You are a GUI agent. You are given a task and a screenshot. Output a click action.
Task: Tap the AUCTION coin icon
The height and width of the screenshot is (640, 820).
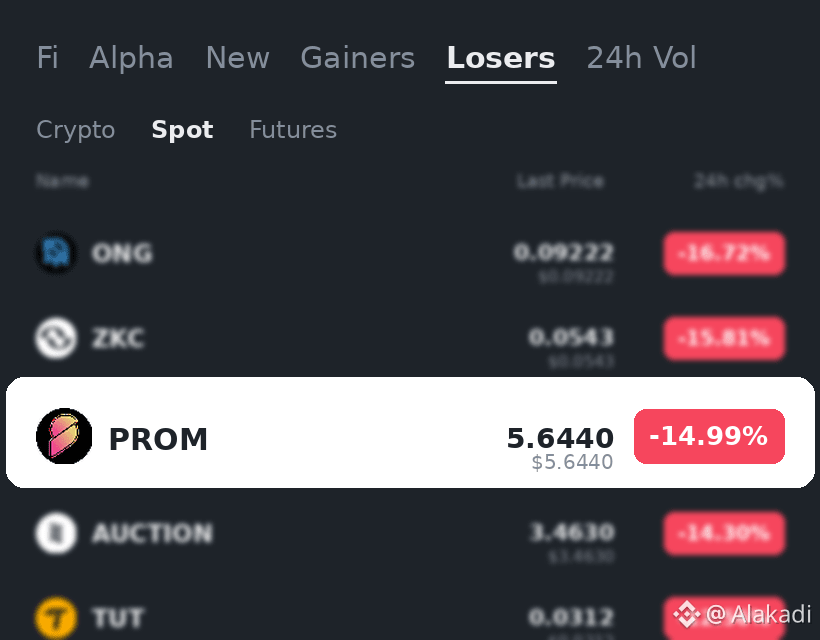(56, 533)
